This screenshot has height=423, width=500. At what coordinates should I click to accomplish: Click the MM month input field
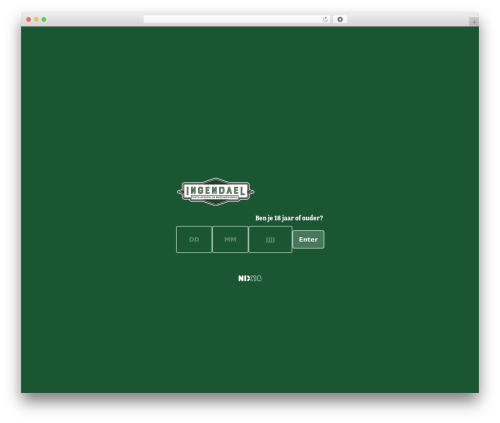coord(230,239)
